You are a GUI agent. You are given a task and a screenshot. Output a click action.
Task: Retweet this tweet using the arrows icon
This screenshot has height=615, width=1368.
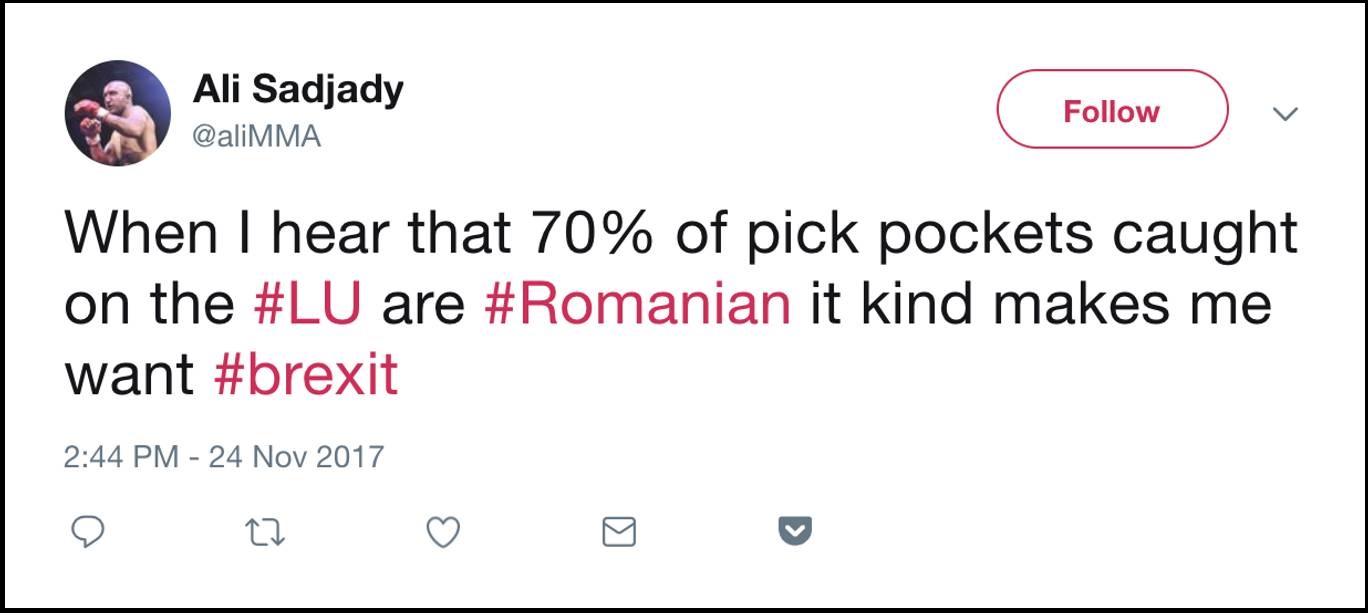[265, 531]
